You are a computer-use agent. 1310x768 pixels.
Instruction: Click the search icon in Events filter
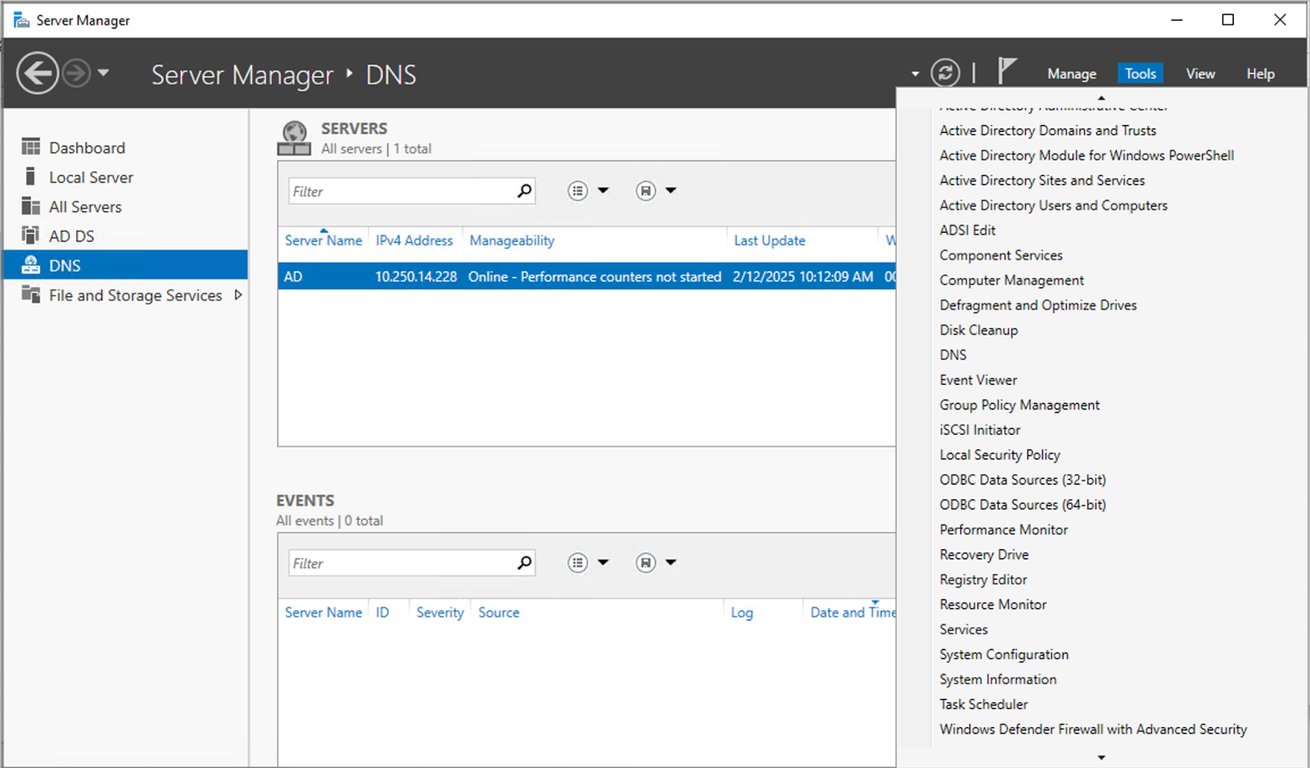(x=524, y=563)
